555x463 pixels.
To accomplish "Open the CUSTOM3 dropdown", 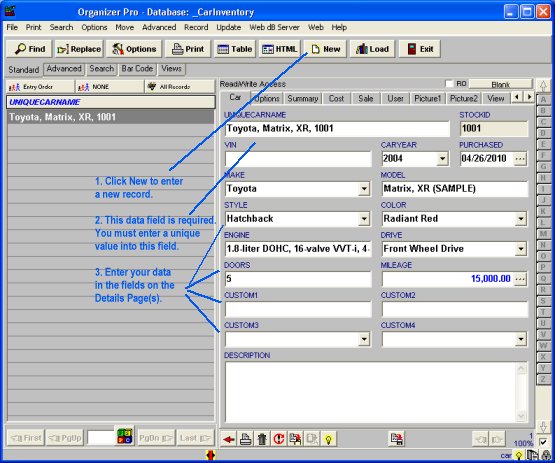I will (x=364, y=339).
